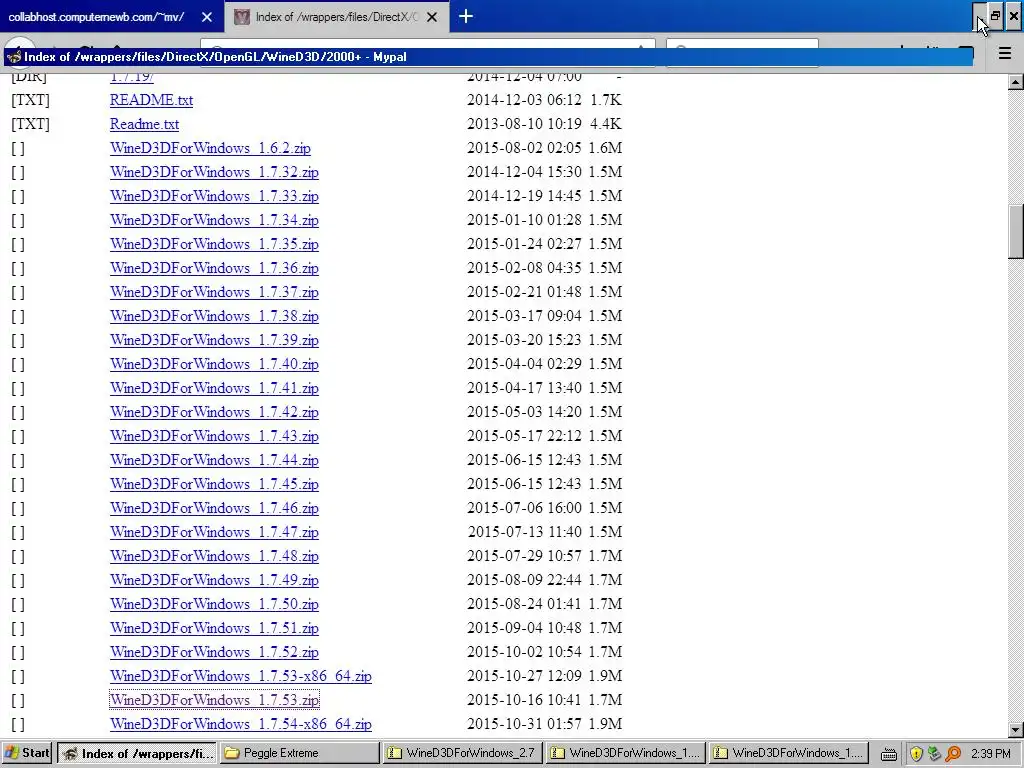1024x768 pixels.
Task: Switch to Peggle Extreme taskbar window
Action: [x=299, y=753]
